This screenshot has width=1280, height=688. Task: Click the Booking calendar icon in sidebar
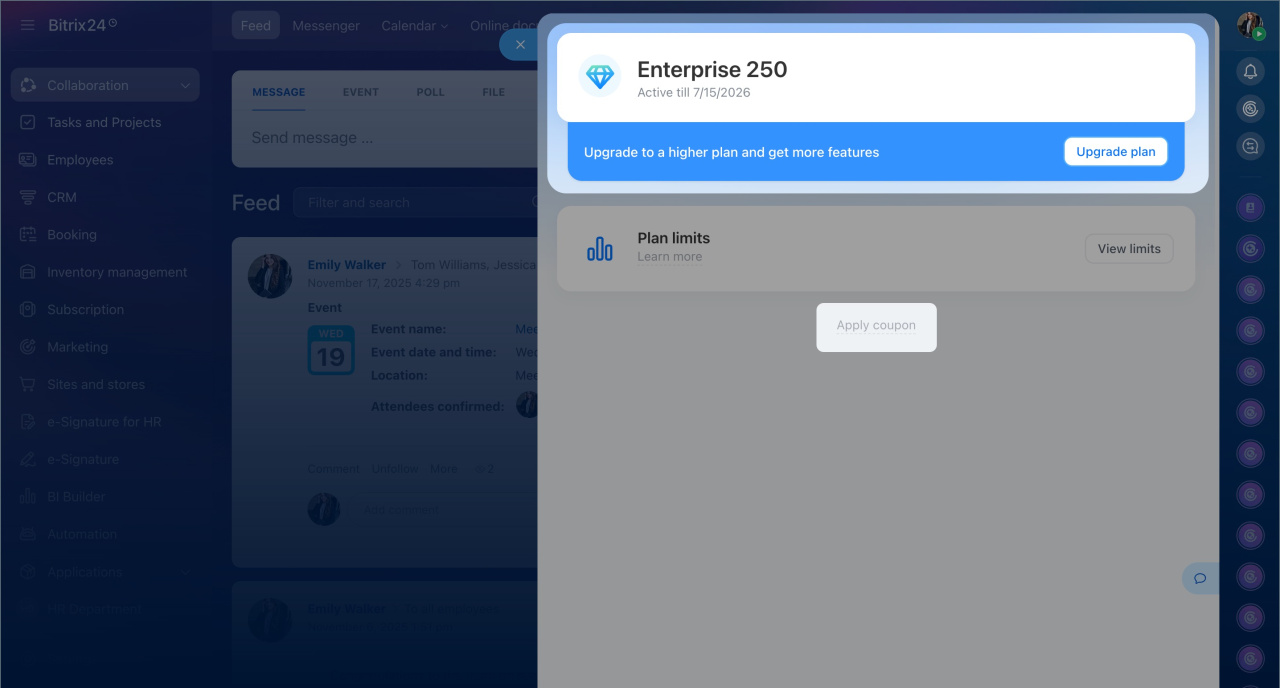click(x=28, y=235)
